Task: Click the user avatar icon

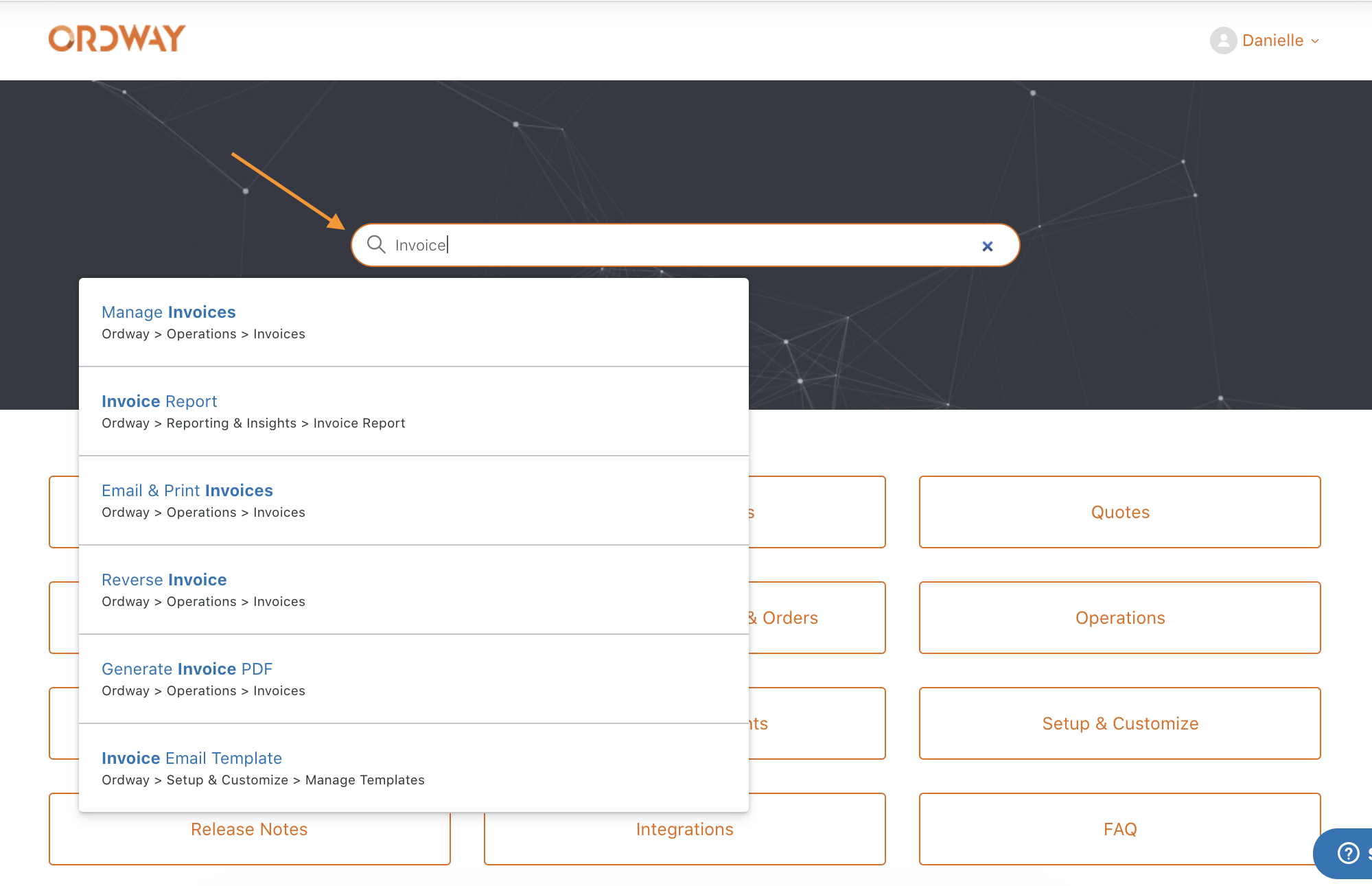Action: click(1223, 40)
